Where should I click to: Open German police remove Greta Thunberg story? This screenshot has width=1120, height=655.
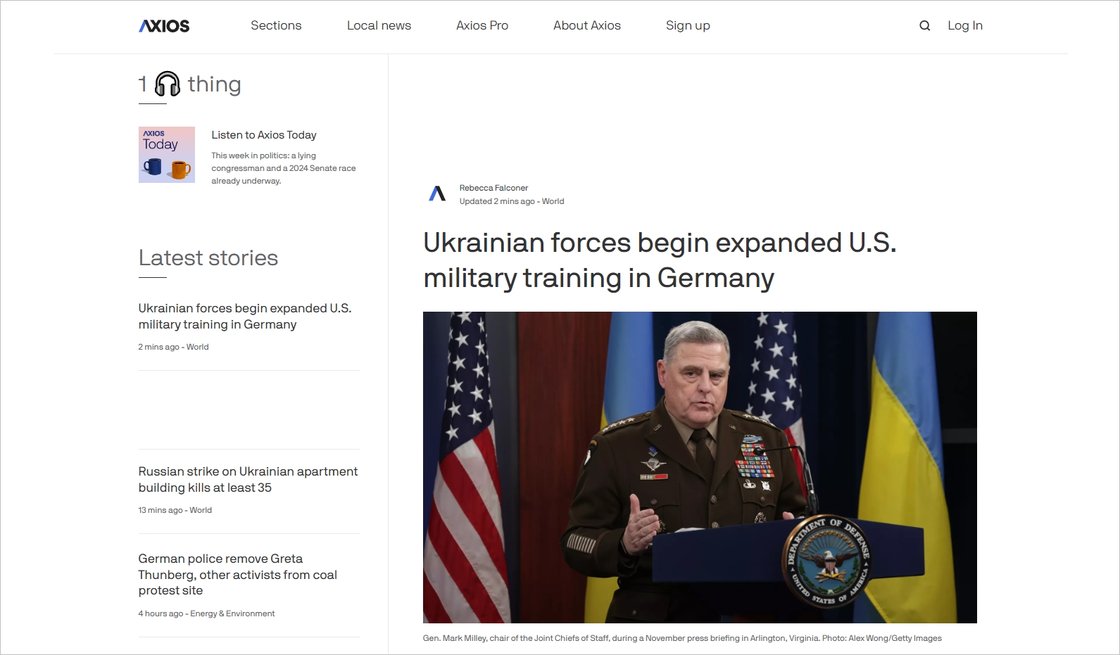tap(238, 574)
